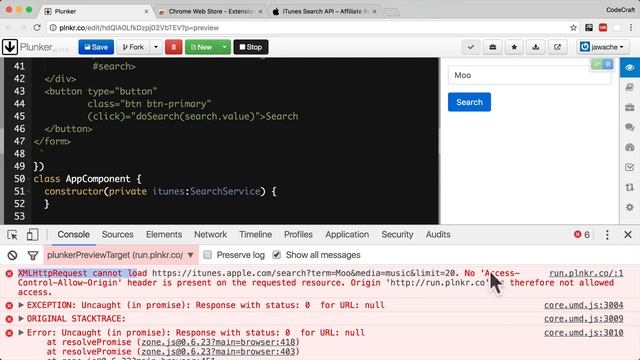This screenshot has width=640, height=360.
Task: Open the Fork dropdown arrow
Action: pos(156,47)
